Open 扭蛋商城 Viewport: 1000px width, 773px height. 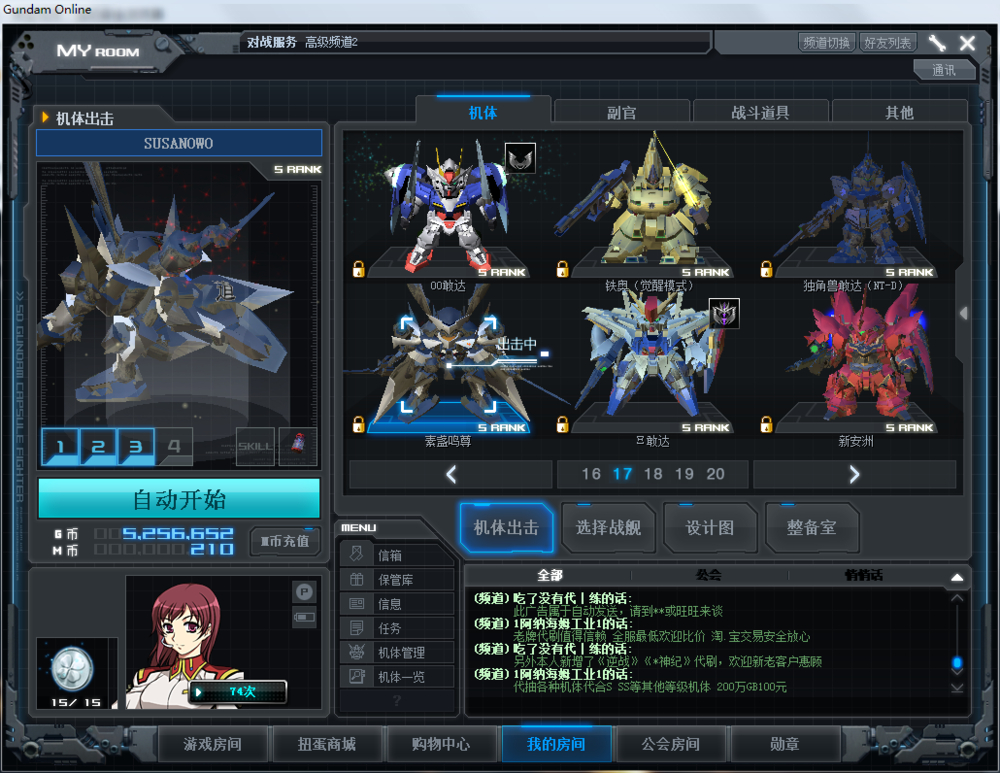[327, 744]
